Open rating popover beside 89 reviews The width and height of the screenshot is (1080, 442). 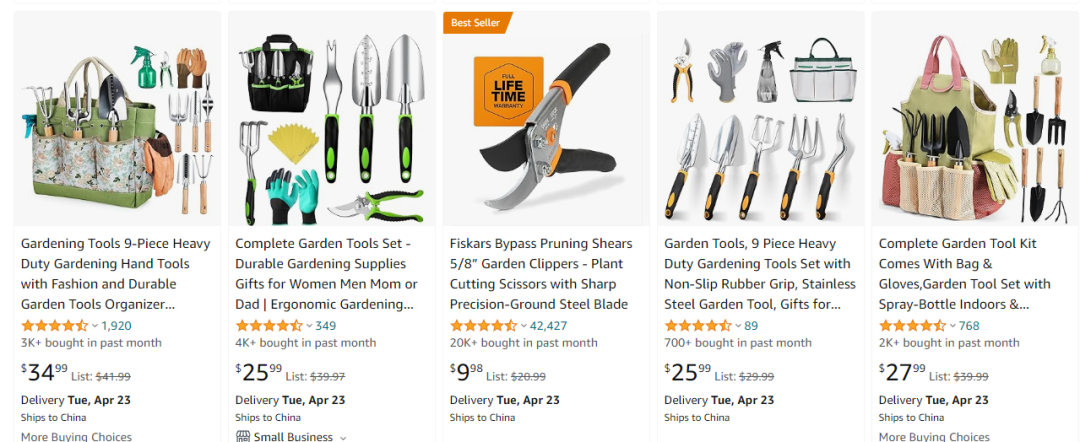[738, 326]
